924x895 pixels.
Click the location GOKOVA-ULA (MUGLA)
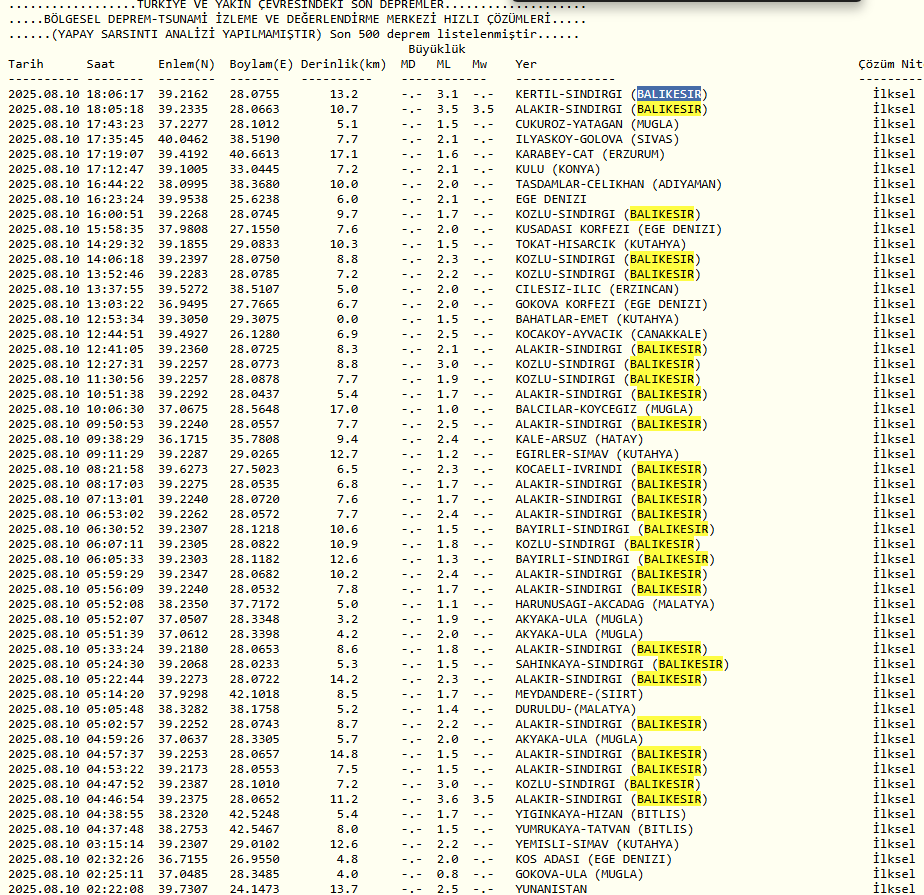tap(579, 874)
